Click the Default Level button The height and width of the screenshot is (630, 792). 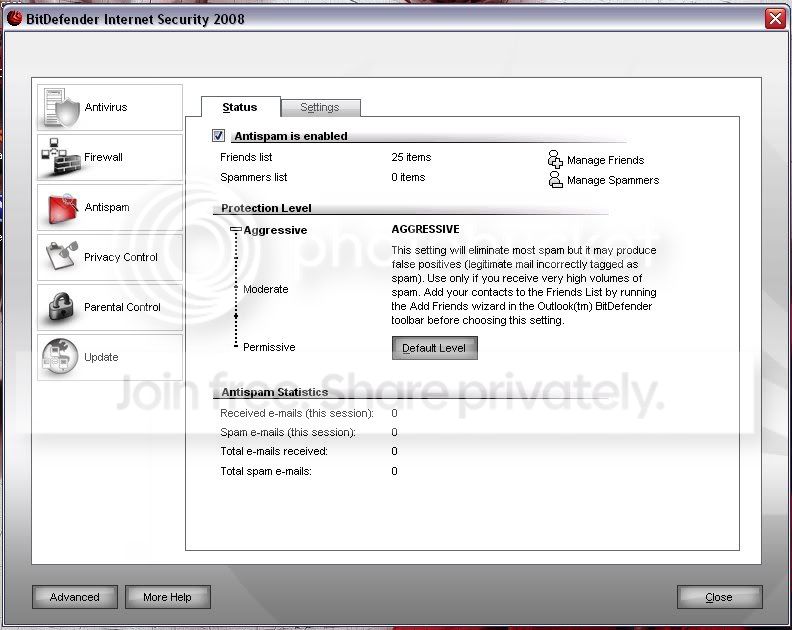click(434, 348)
